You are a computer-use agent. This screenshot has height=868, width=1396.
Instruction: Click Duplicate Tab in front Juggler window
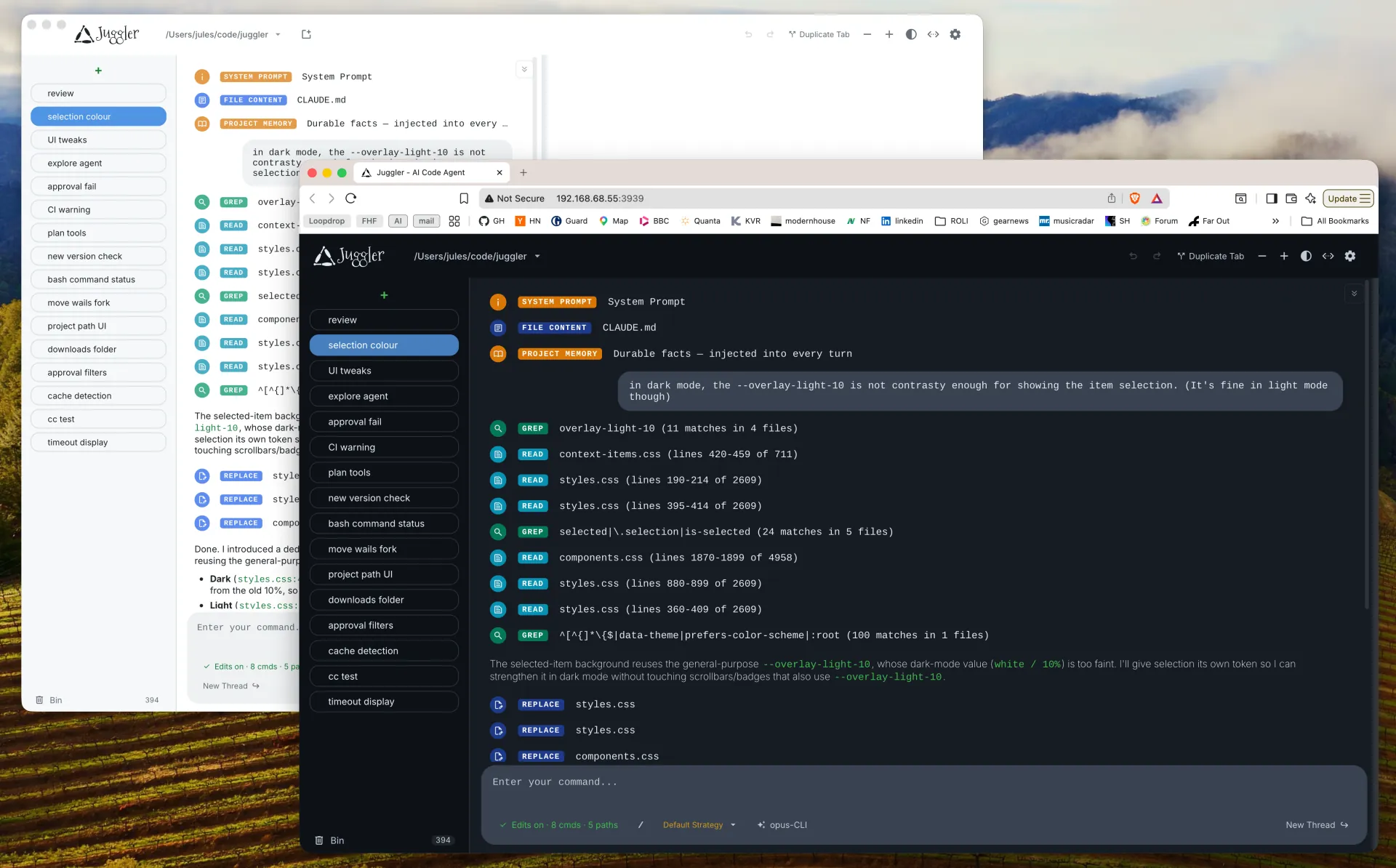click(1211, 256)
